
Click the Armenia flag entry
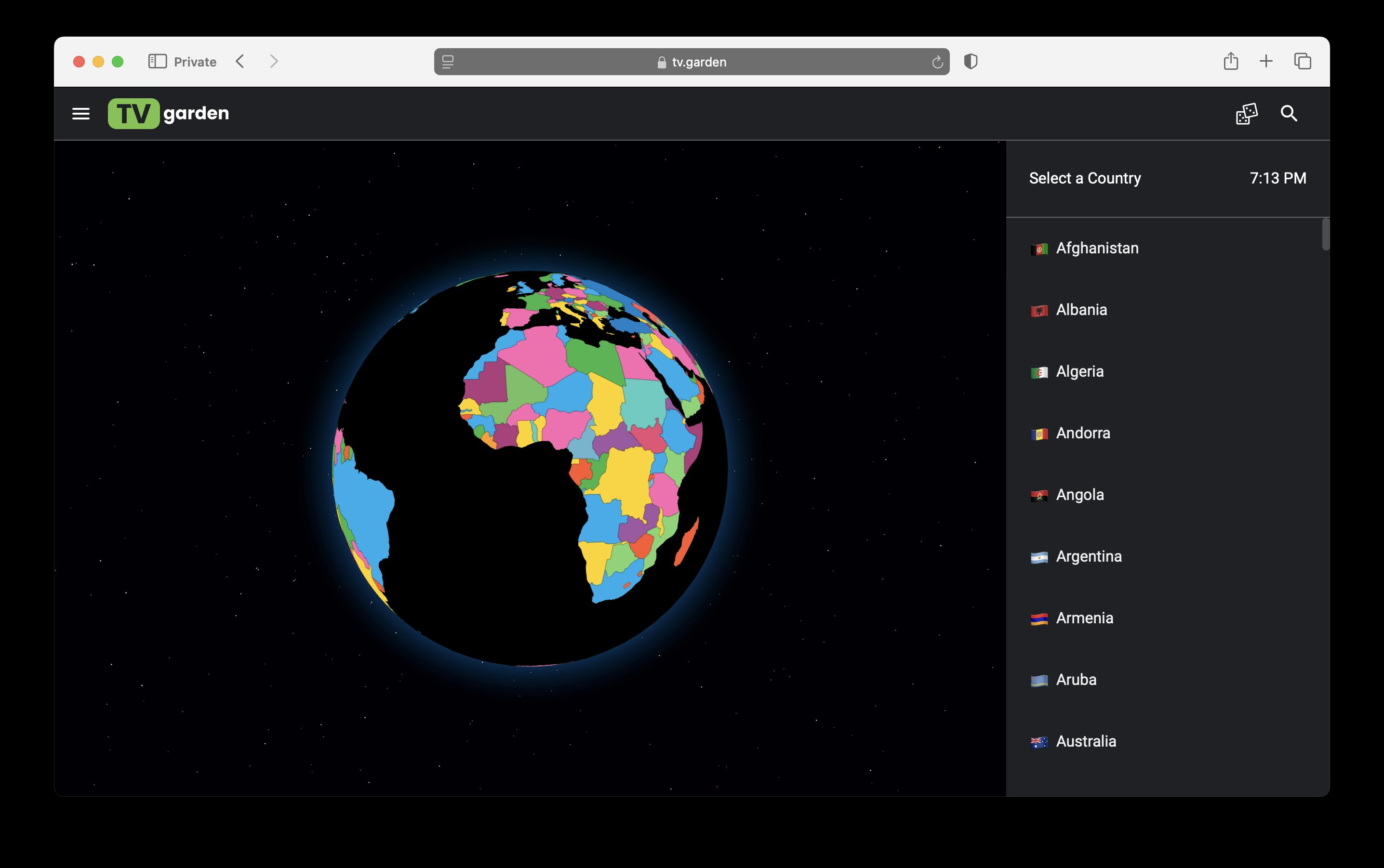coord(1039,619)
